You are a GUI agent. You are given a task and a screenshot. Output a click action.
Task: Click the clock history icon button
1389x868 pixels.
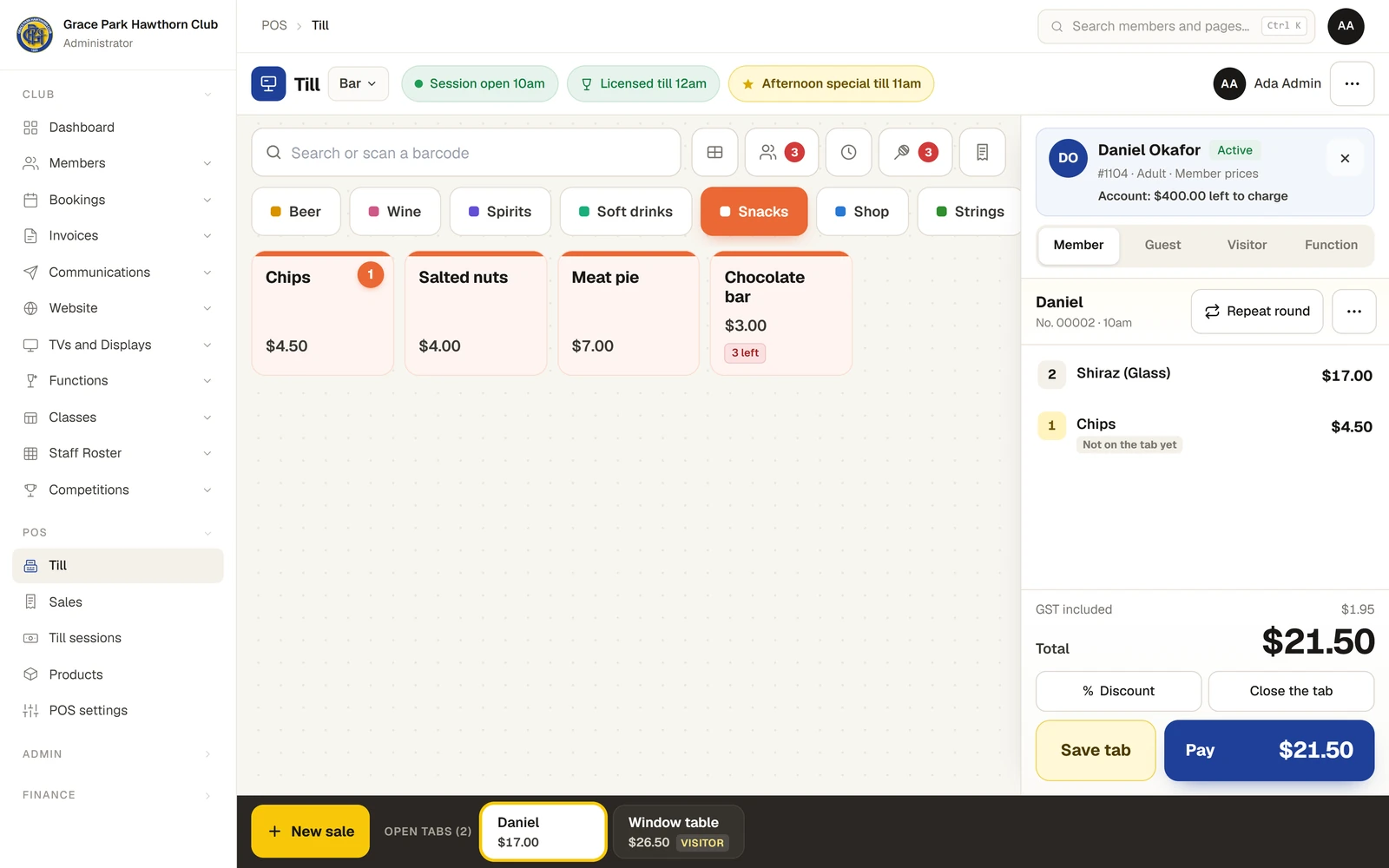848,153
